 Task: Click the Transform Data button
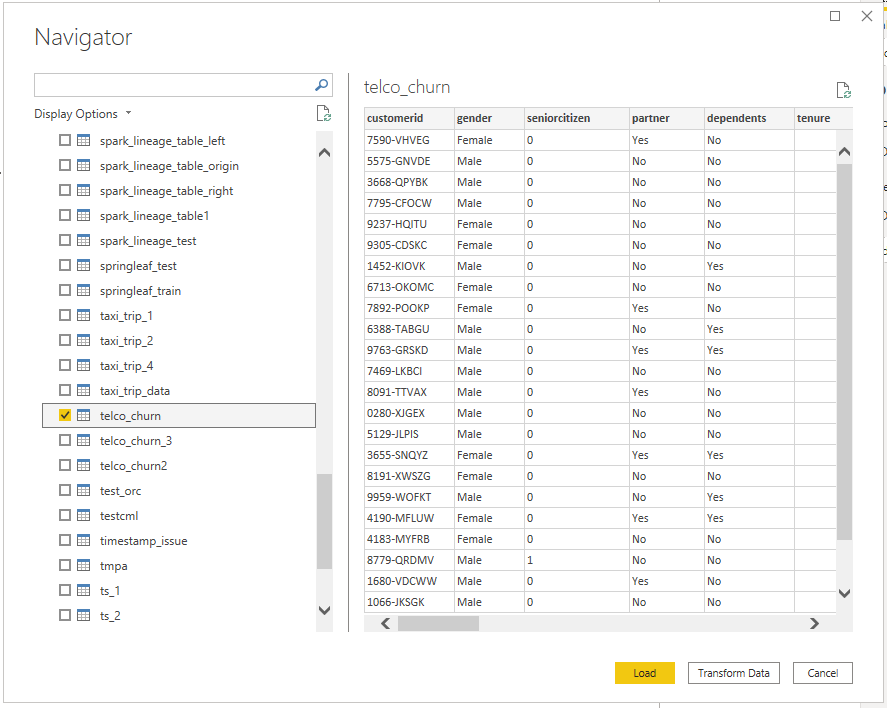(733, 673)
